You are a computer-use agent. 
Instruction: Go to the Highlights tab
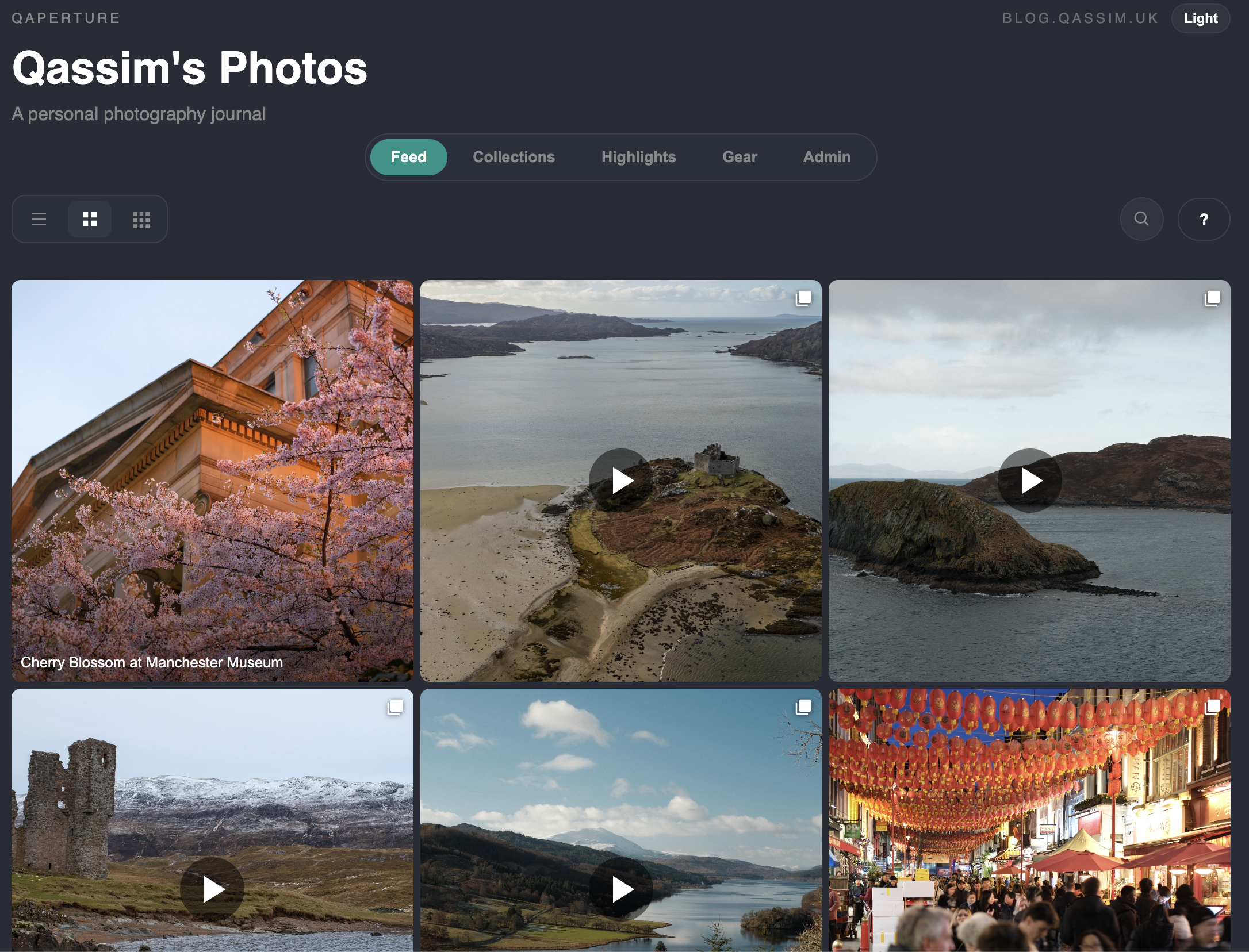(638, 157)
